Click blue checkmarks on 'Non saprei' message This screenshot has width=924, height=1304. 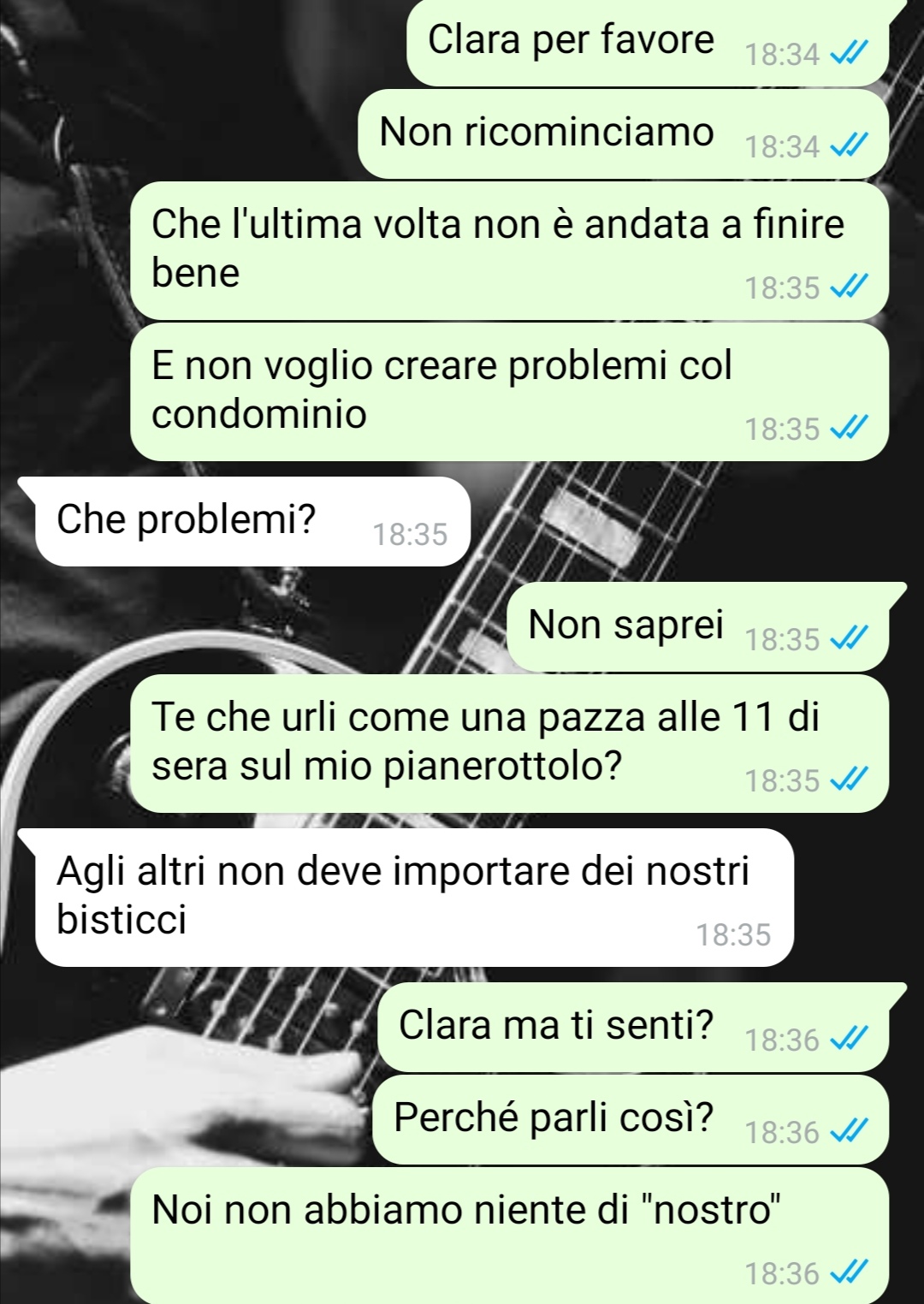point(849,639)
